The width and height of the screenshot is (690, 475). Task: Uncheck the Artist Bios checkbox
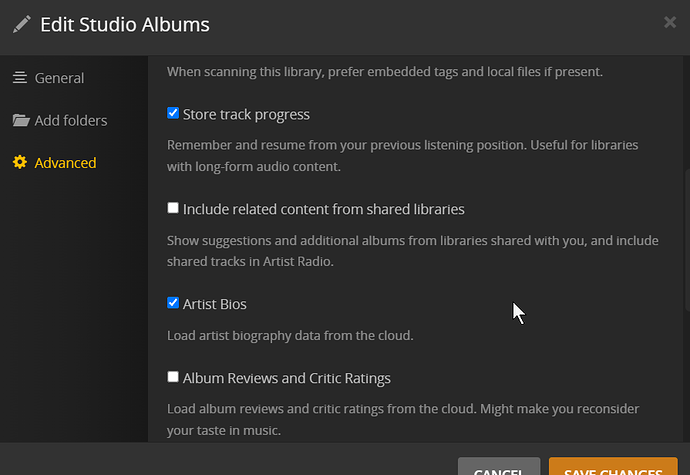[173, 303]
